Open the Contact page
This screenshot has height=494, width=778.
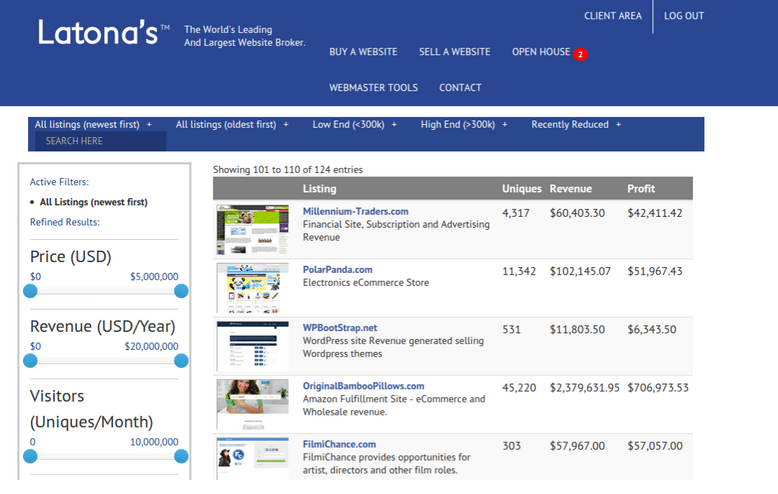click(x=460, y=88)
